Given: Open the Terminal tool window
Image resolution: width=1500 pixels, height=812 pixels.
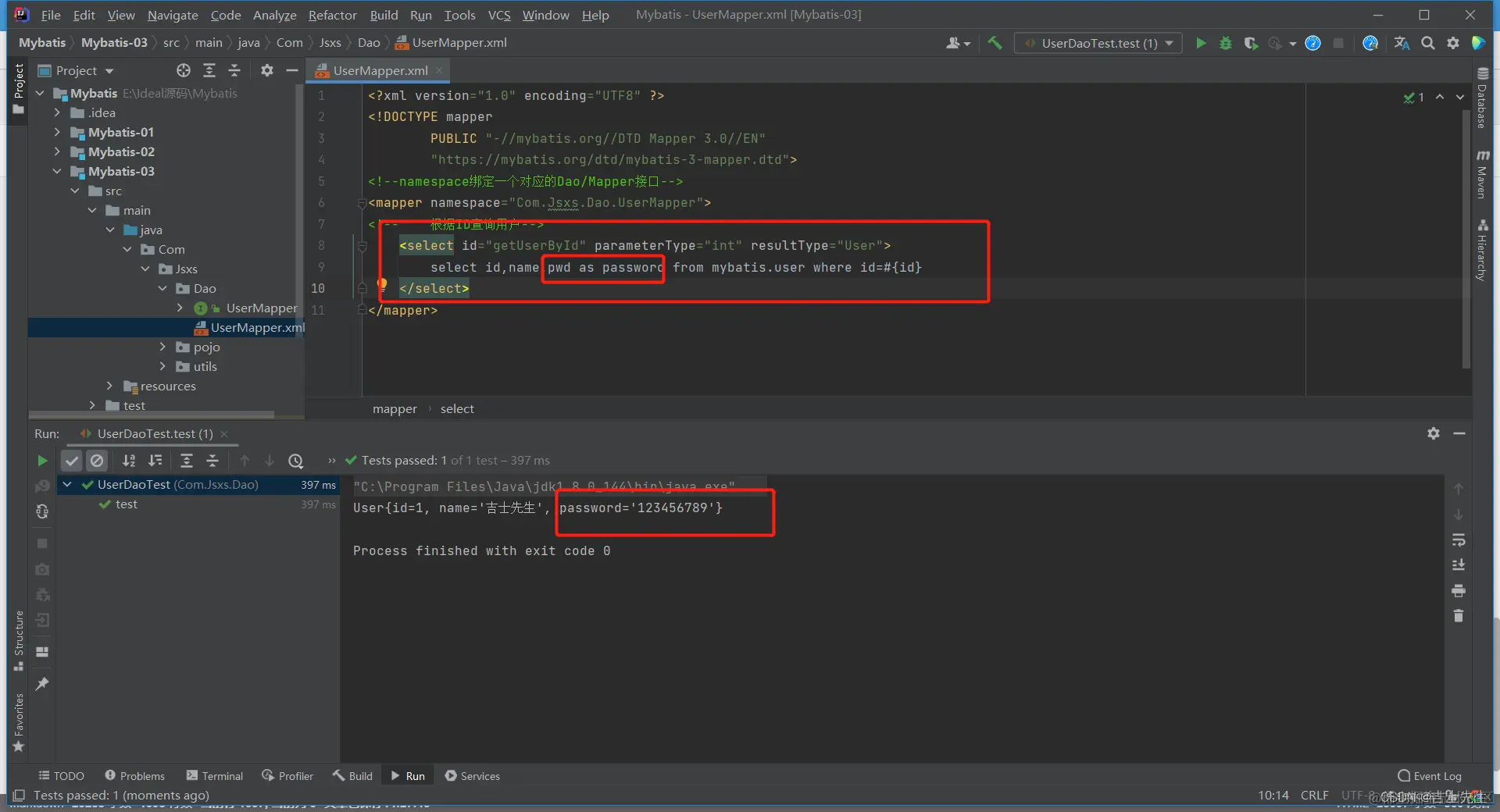Looking at the screenshot, I should click(x=215, y=775).
